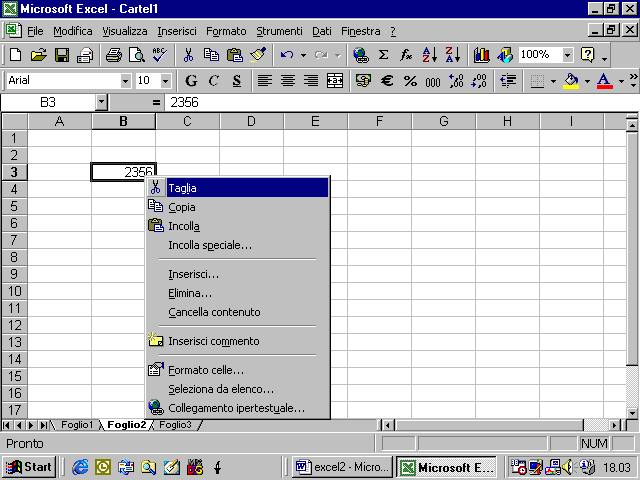Screen dimensions: 640x480
Task: Select the Format Painter brush icon
Action: click(x=258, y=54)
